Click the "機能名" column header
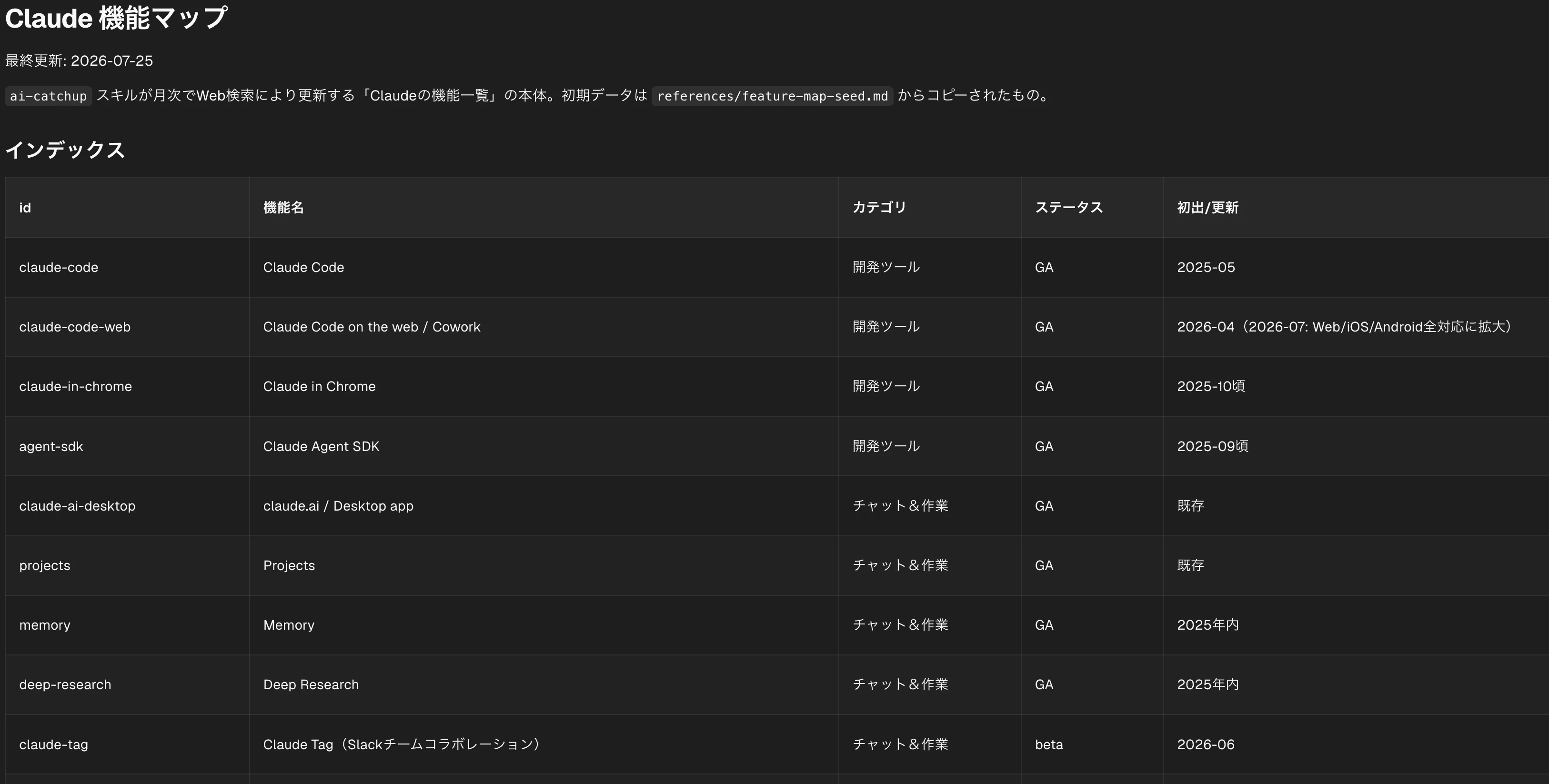The width and height of the screenshot is (1549, 784). 283,207
